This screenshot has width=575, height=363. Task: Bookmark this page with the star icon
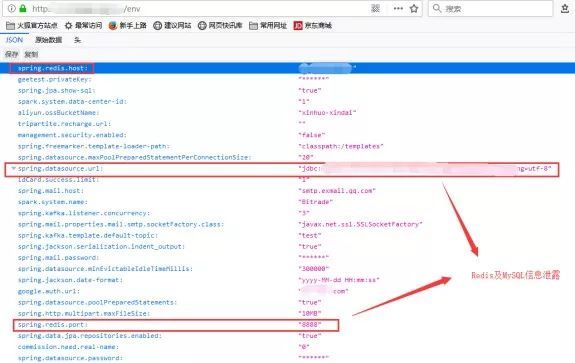(x=414, y=8)
